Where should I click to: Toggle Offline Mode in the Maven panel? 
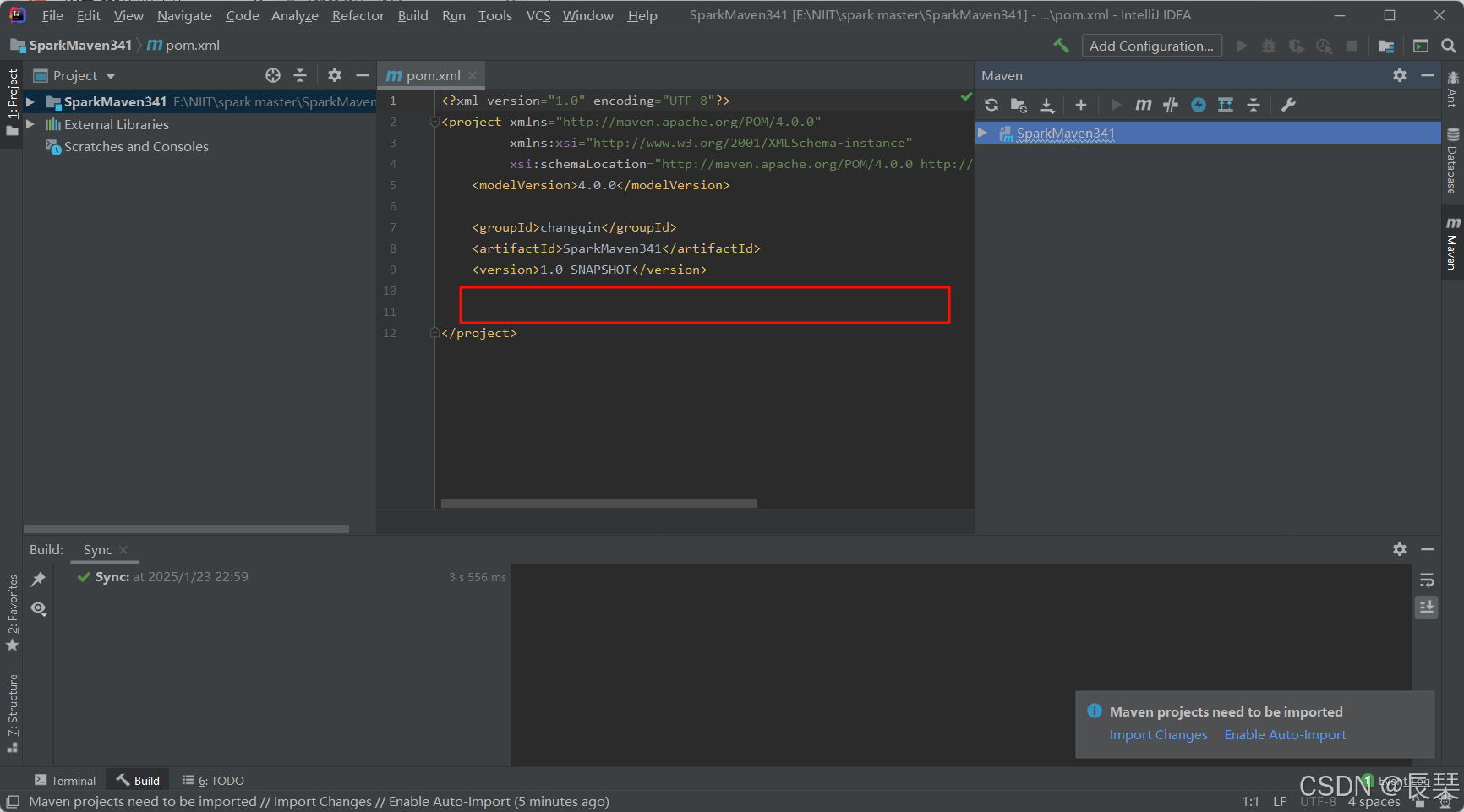tap(1198, 105)
